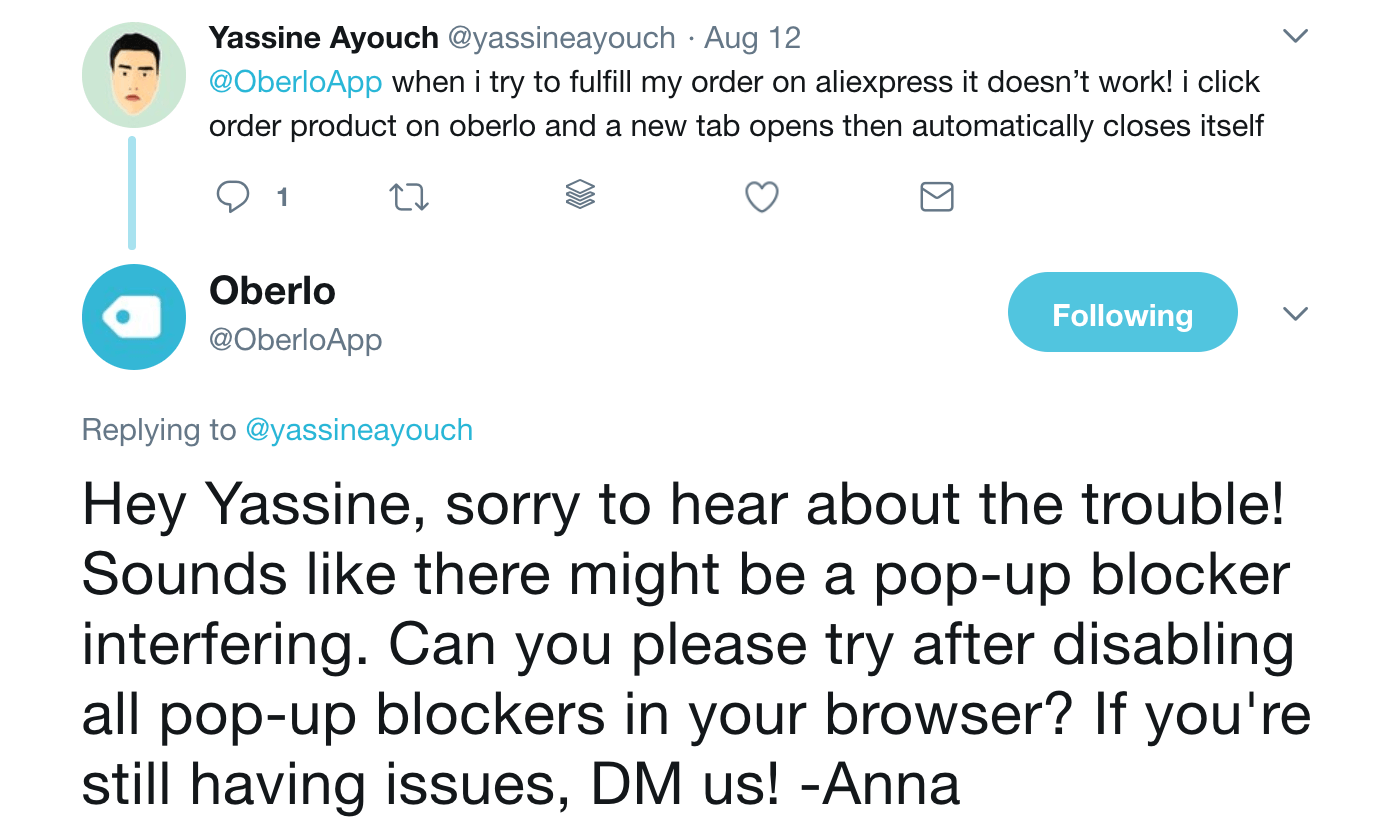Click the Moments stack icon under the tweet
Viewport: 1388px width, 832px height.
(581, 196)
